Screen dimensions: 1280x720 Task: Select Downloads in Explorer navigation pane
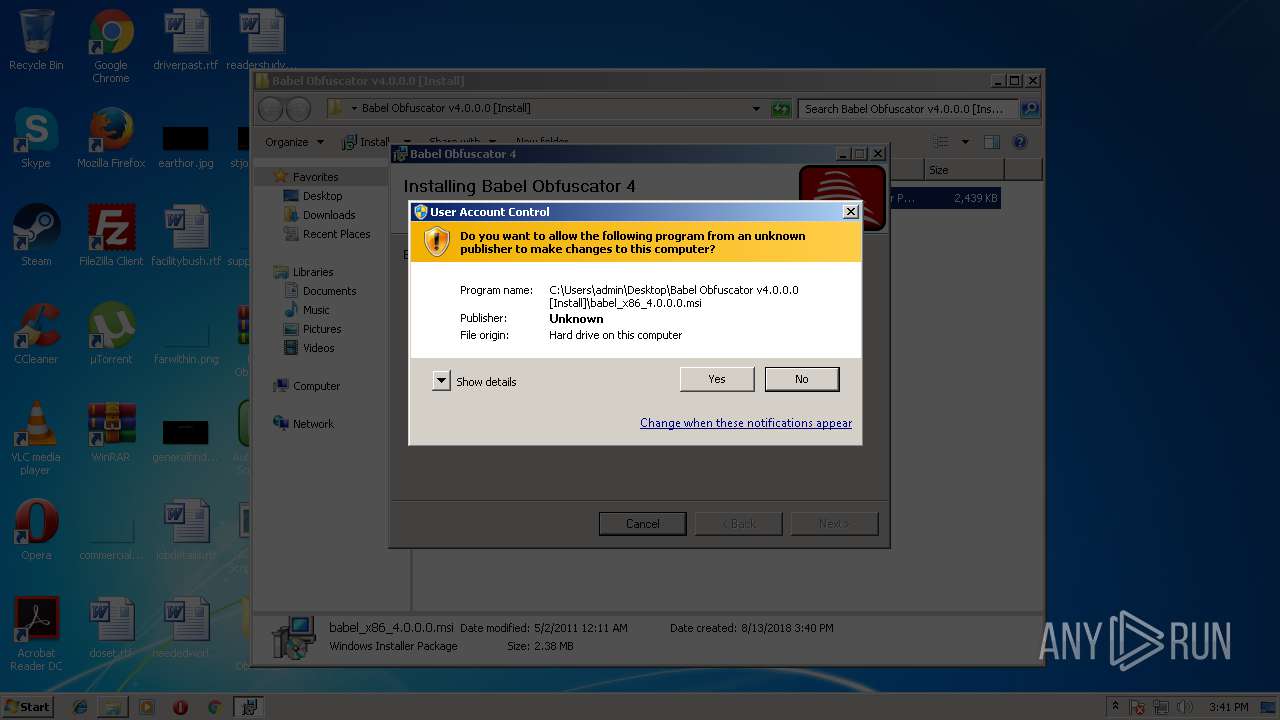pos(329,215)
